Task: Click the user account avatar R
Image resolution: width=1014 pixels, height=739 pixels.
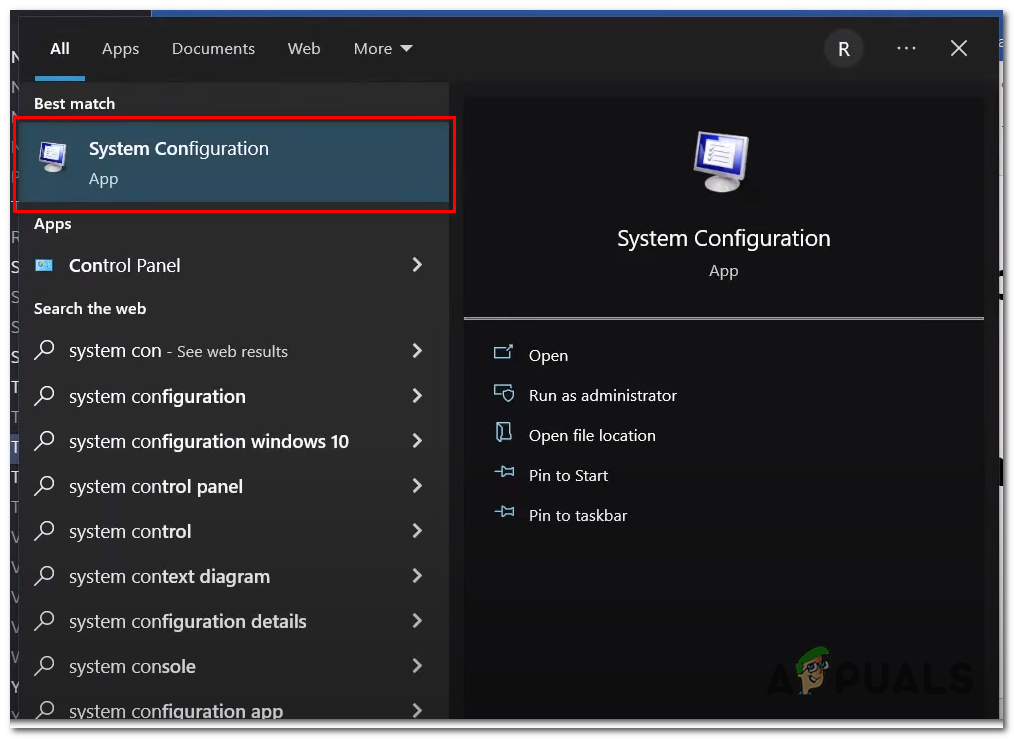Action: 843,49
